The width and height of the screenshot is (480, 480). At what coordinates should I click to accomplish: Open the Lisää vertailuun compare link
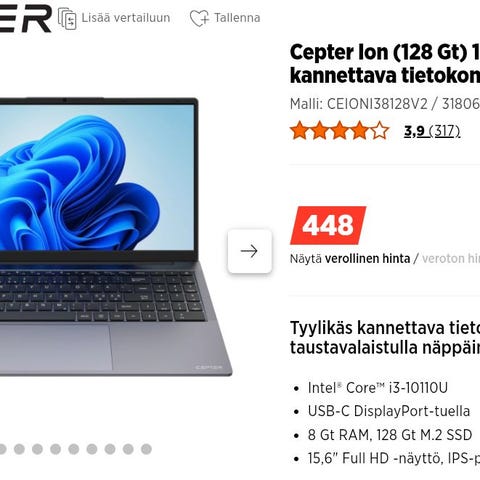(x=126, y=18)
